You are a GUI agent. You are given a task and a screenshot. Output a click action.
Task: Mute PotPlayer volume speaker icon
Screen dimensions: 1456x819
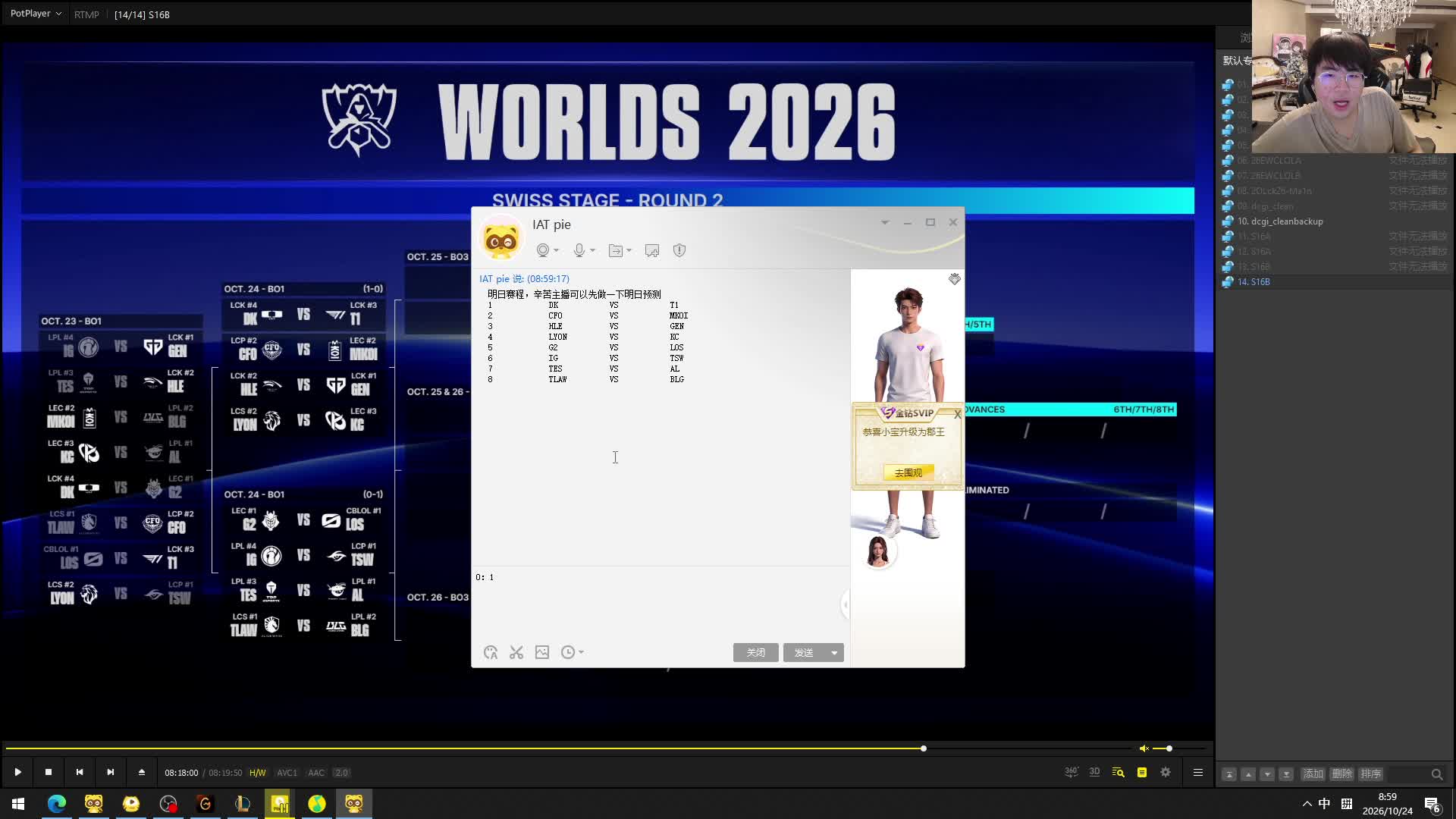click(1144, 748)
